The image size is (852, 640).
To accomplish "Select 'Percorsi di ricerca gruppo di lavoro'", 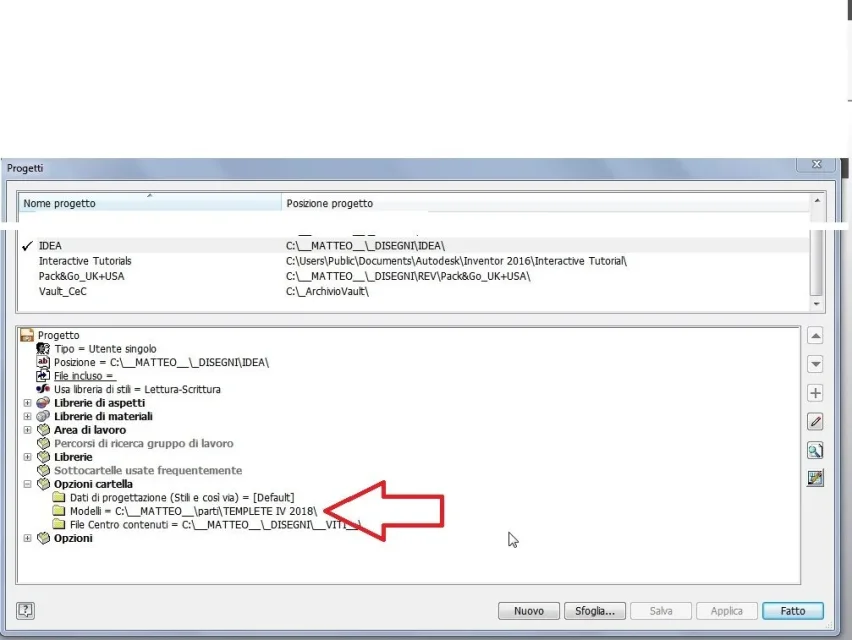I will (x=143, y=443).
